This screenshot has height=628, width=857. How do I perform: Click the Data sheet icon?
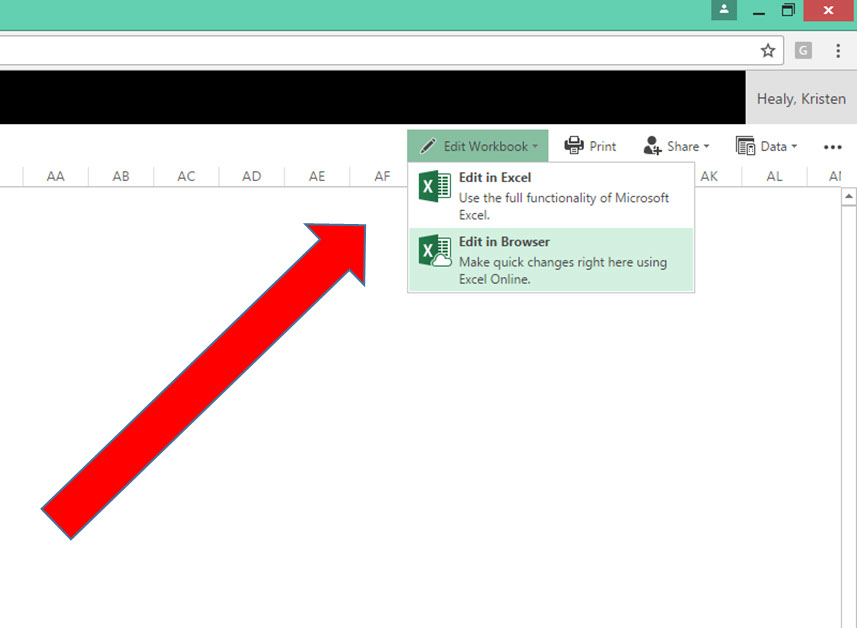[x=745, y=146]
